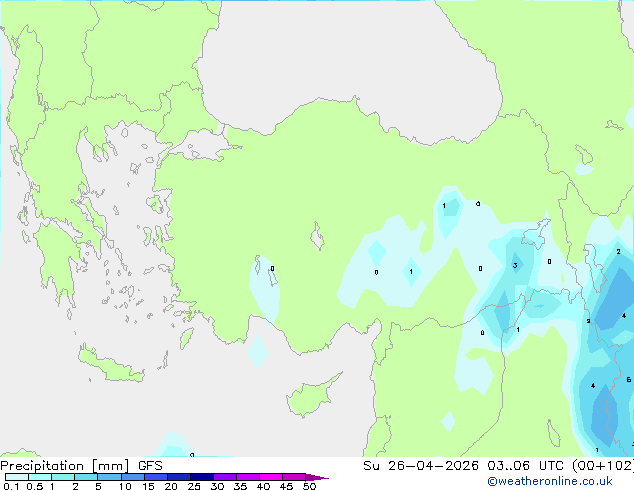Click the '(00+102)' forecast offset text
This screenshot has width=634, height=490.
click(x=603, y=466)
